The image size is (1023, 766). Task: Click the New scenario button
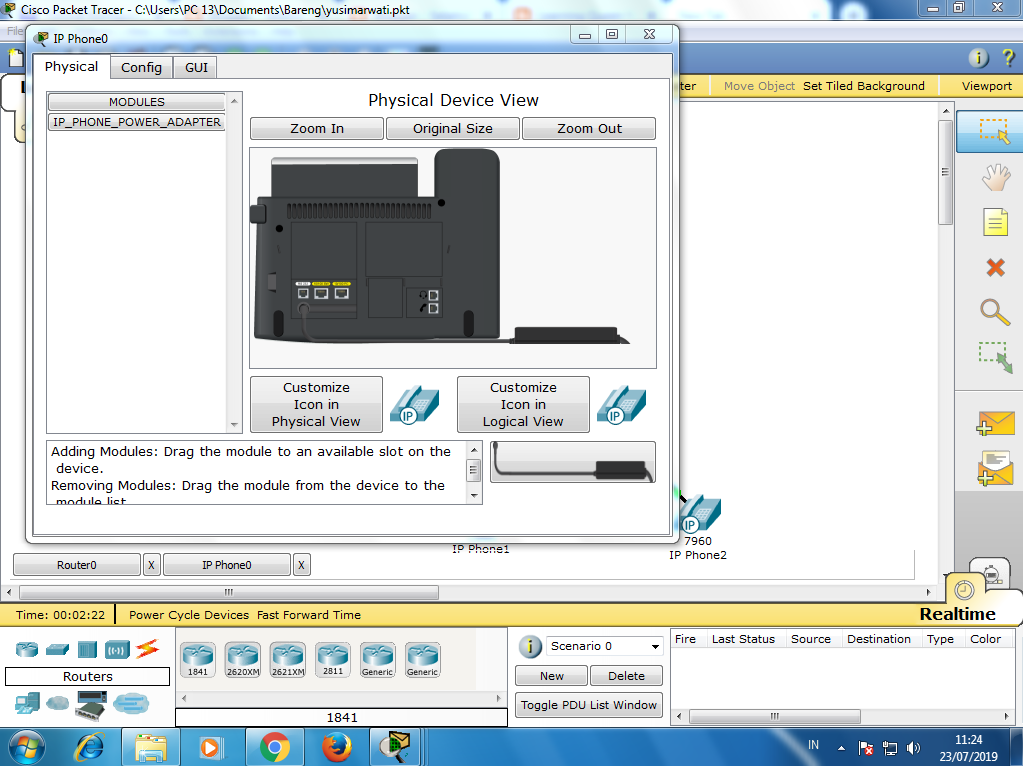point(551,676)
